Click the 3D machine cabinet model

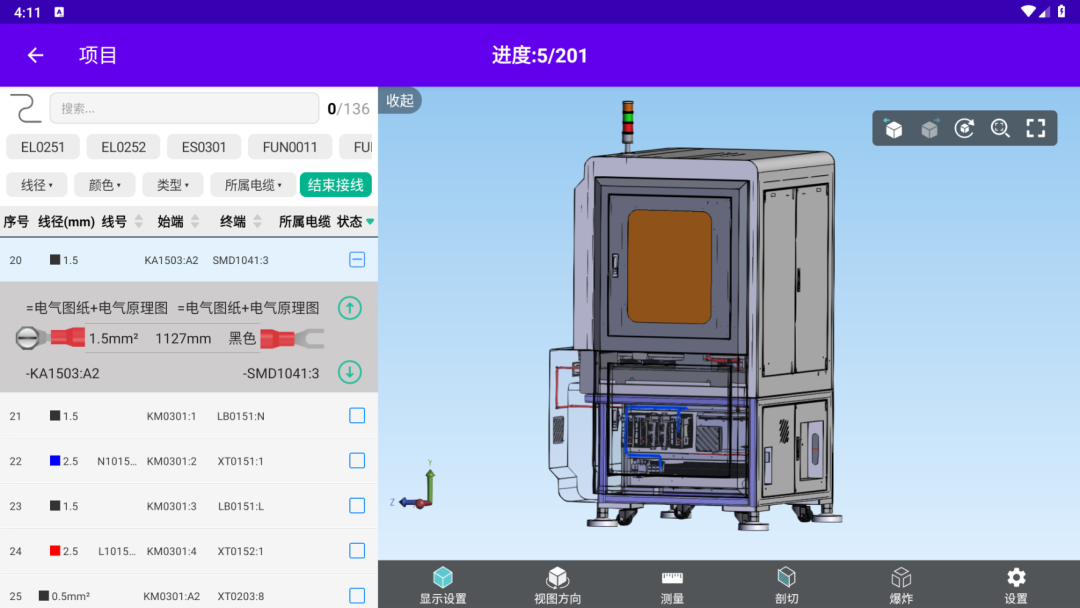click(696, 317)
